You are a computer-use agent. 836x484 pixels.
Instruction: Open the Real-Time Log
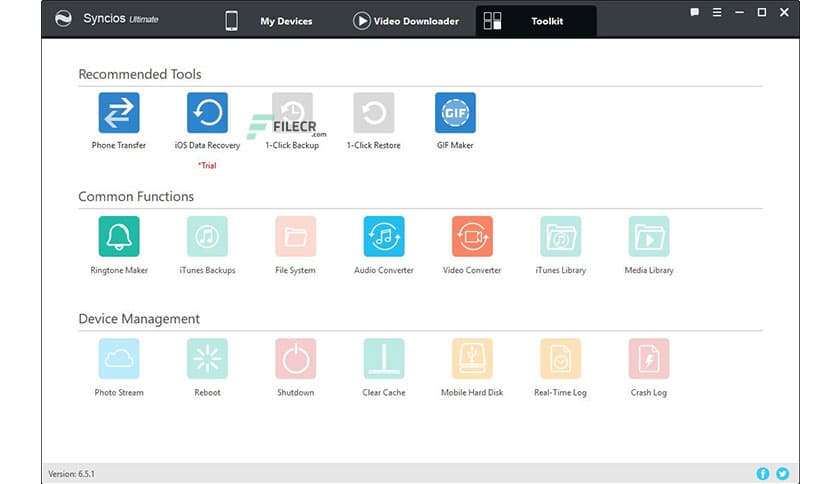[x=560, y=358]
